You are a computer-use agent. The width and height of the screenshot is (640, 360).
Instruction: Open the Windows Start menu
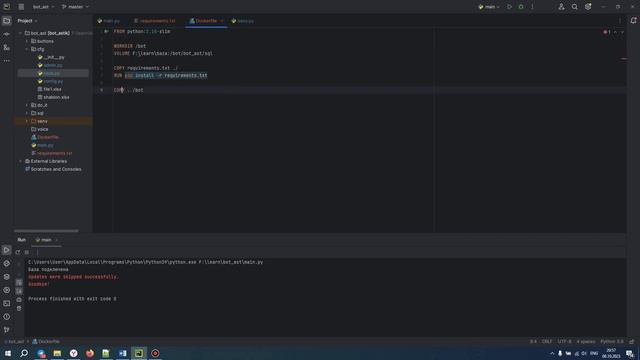coord(8,353)
